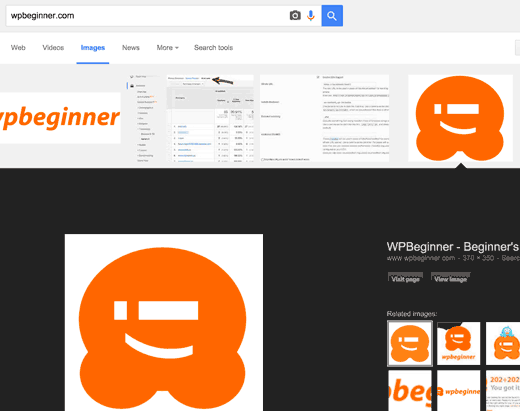The width and height of the screenshot is (520, 411).
Task: Click the www.wpbeginner.com source link
Action: [421, 258]
